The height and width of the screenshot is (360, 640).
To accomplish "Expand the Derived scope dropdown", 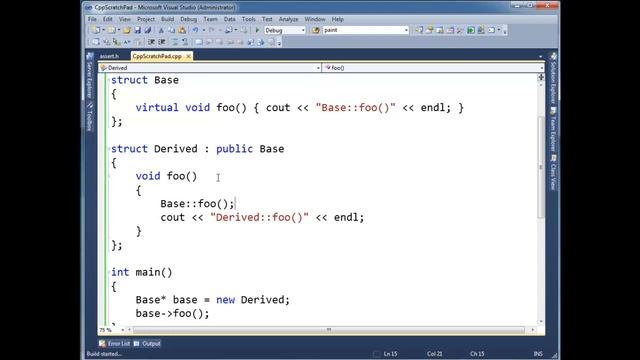I will click(x=318, y=68).
